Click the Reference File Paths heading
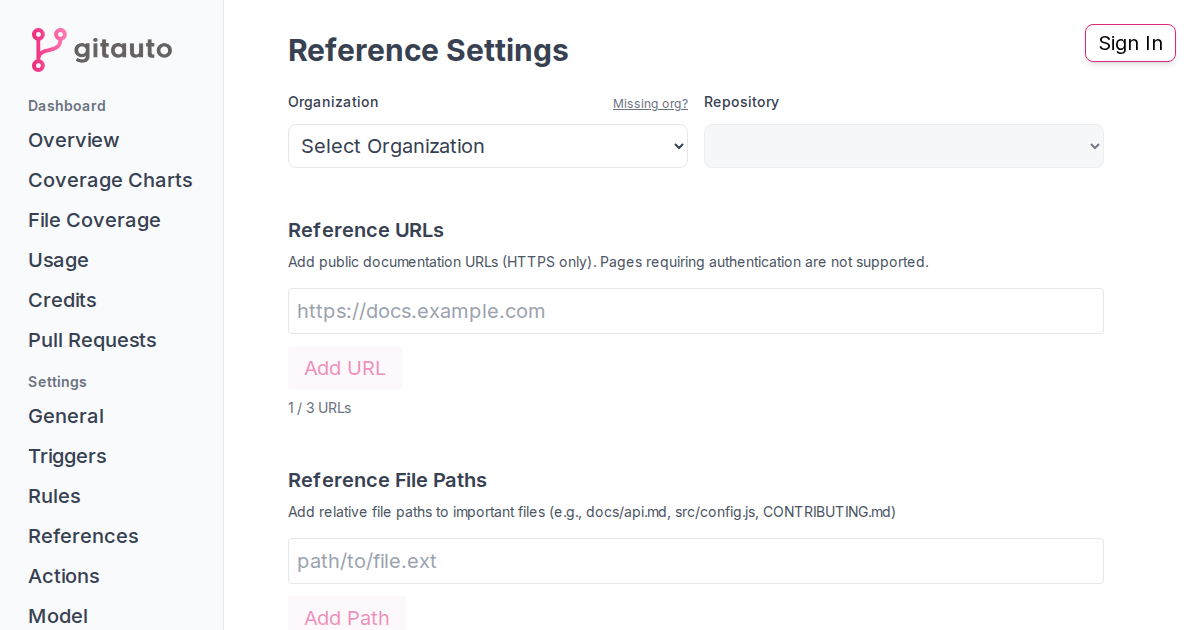This screenshot has height=630, width=1200. tap(387, 480)
